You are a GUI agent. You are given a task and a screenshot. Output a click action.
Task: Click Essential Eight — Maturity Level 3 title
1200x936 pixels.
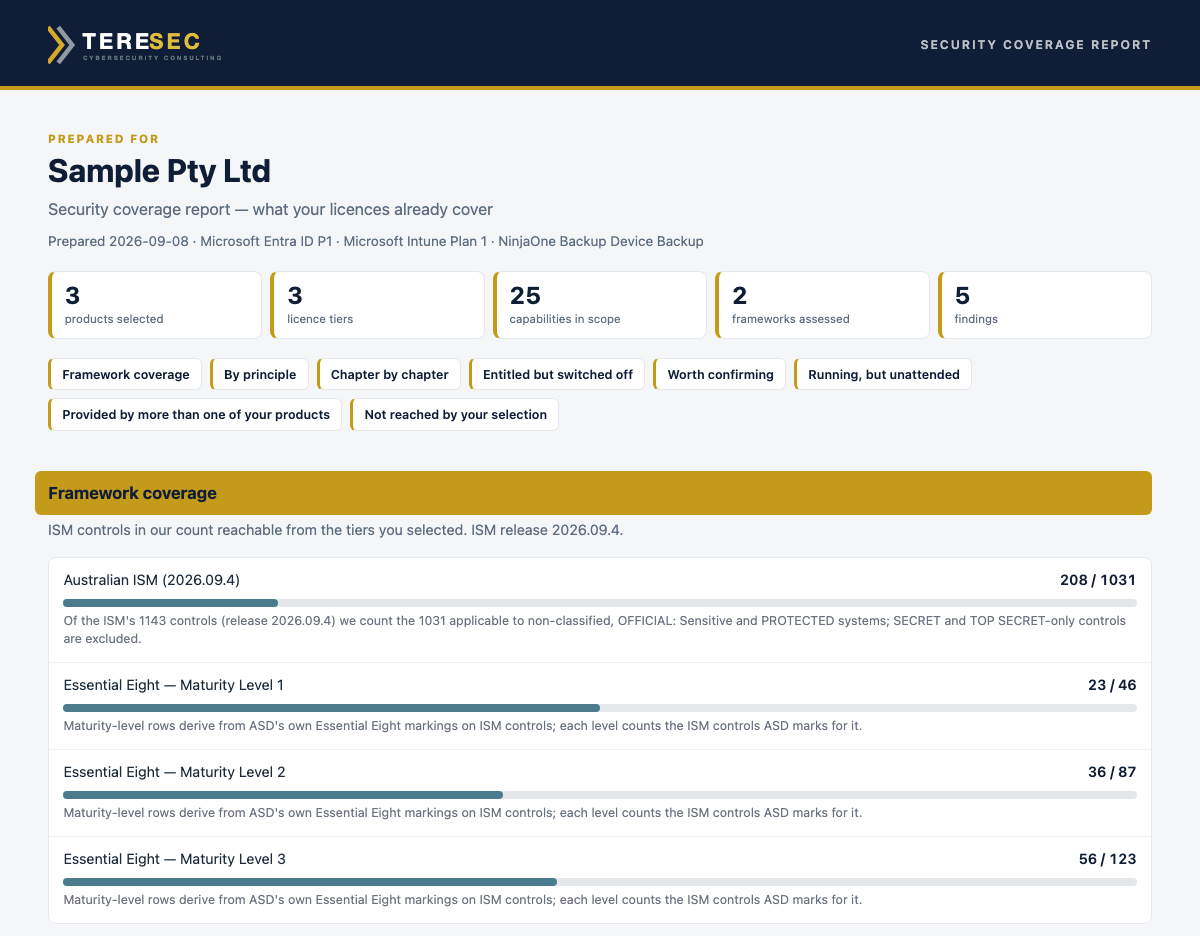[x=175, y=859]
